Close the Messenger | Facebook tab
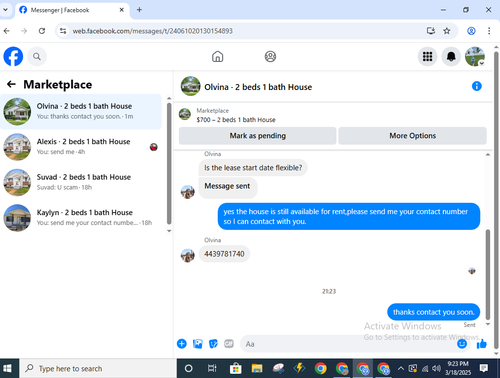The image size is (500, 378). pos(122,10)
